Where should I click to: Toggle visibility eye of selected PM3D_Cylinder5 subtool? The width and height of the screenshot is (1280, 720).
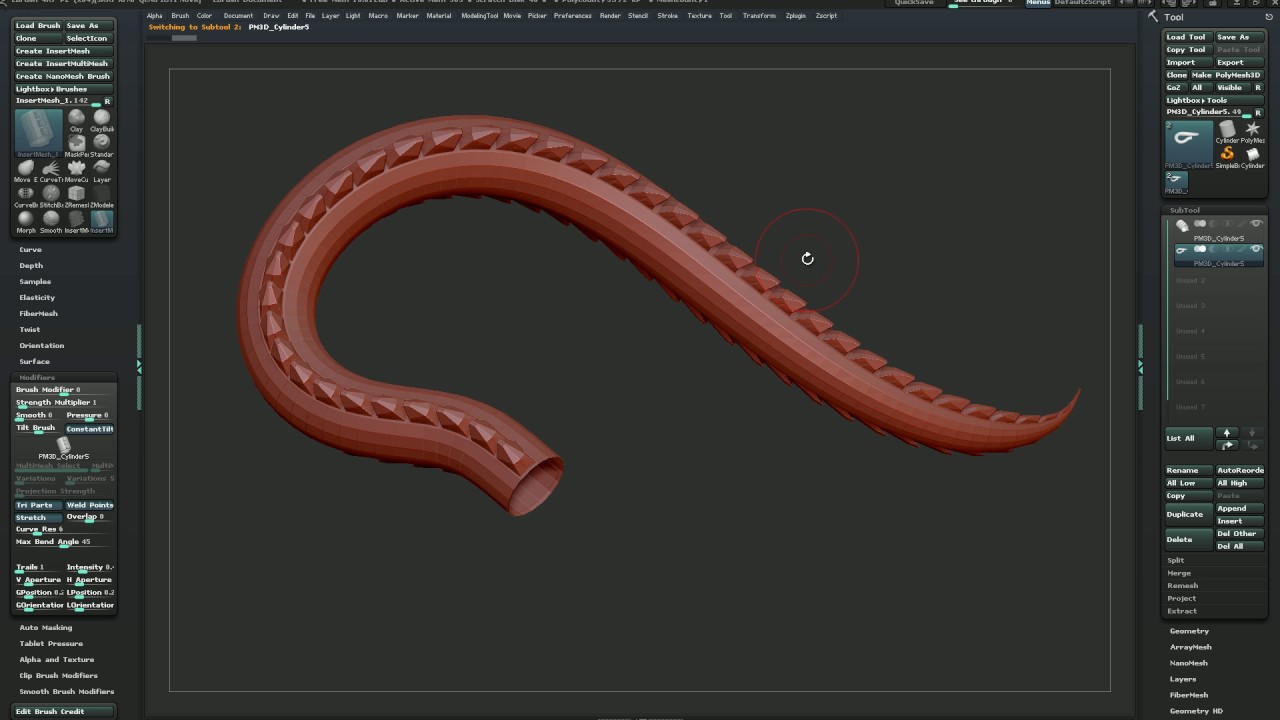[1256, 249]
